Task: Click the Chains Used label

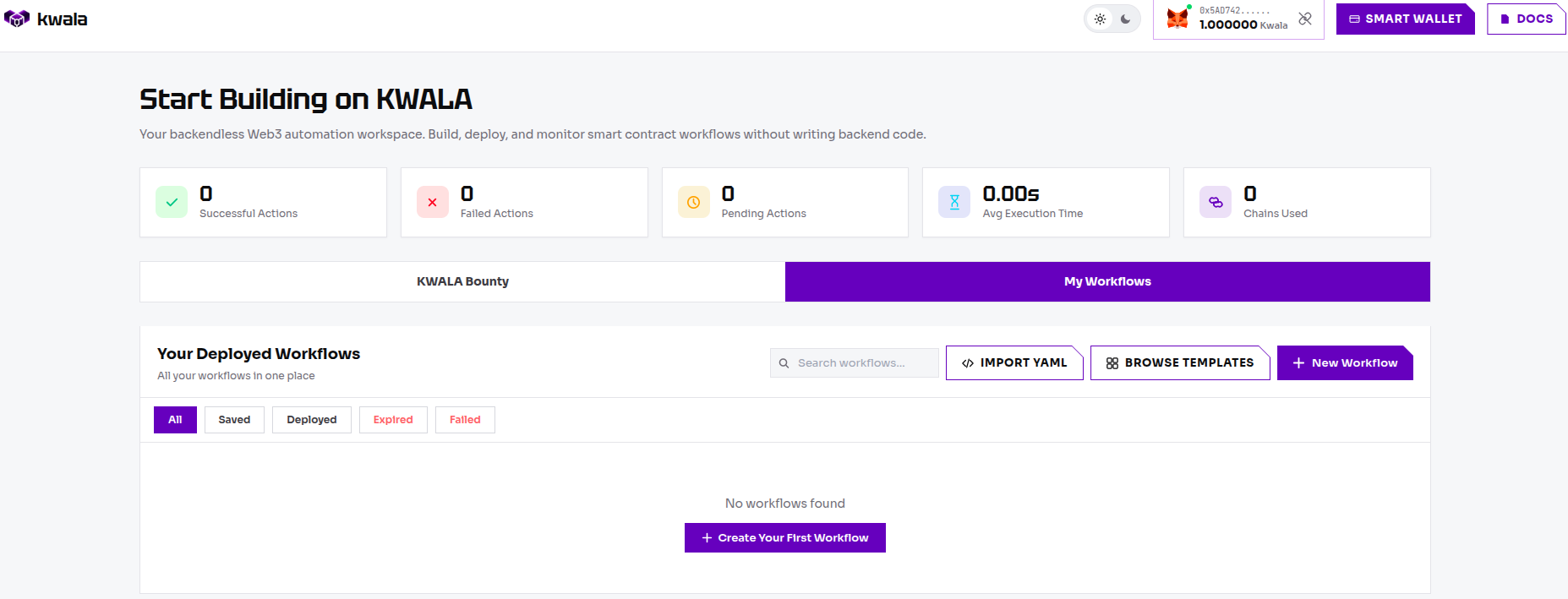Action: (1276, 214)
